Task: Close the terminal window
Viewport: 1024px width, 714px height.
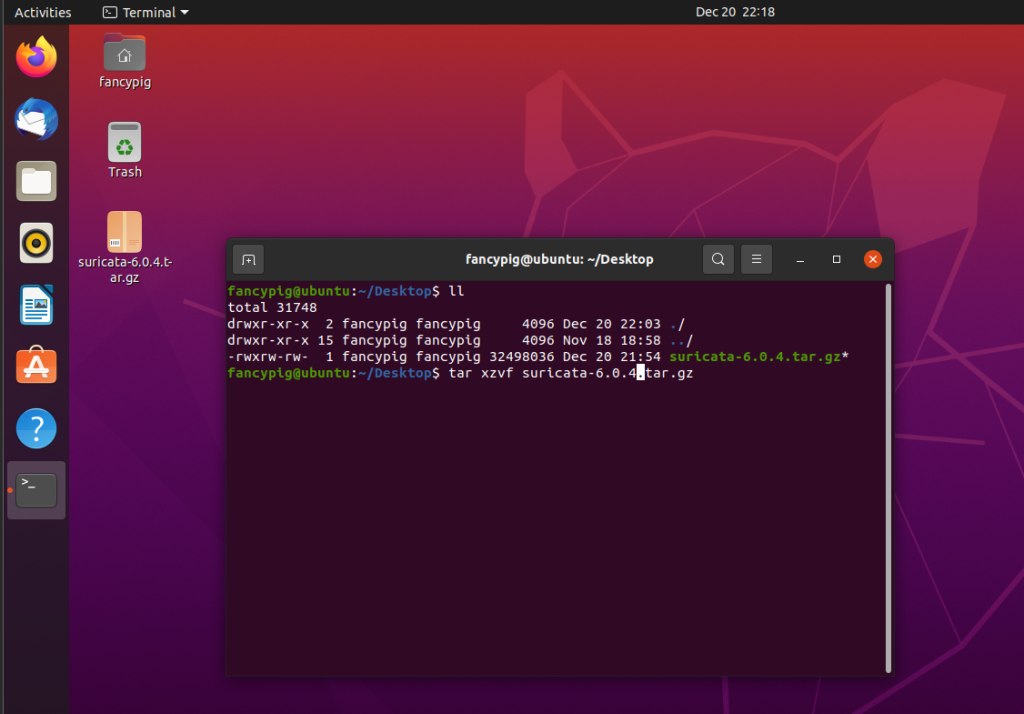Action: 872,259
